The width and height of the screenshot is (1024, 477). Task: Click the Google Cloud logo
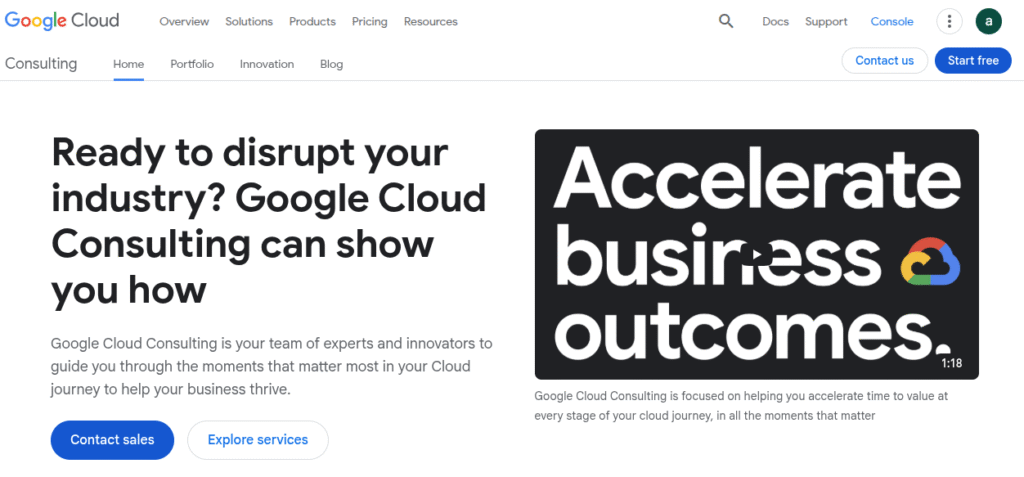click(62, 21)
